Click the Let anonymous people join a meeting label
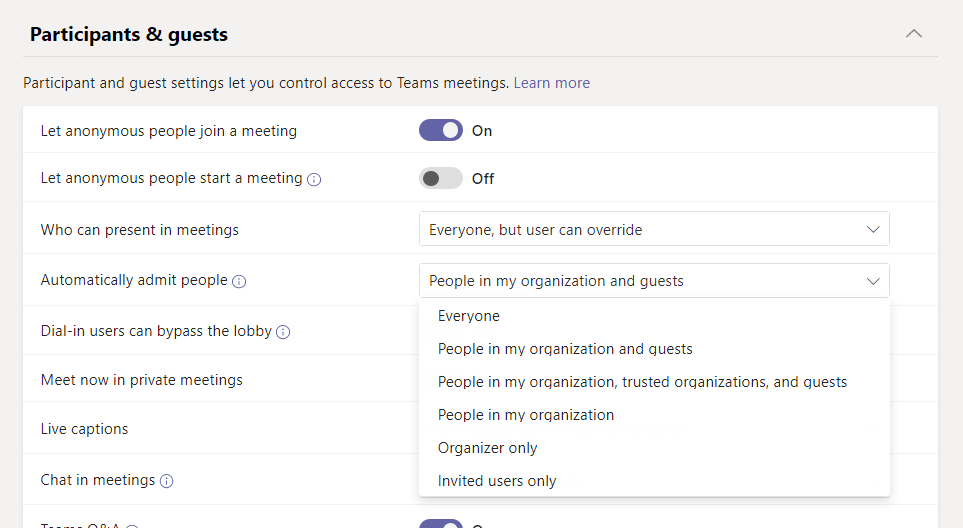This screenshot has height=528, width=963. (x=169, y=131)
